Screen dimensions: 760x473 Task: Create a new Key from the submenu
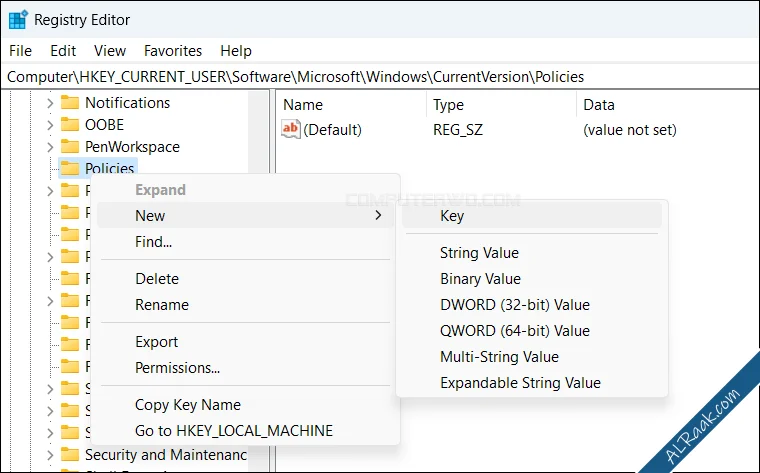(532, 216)
